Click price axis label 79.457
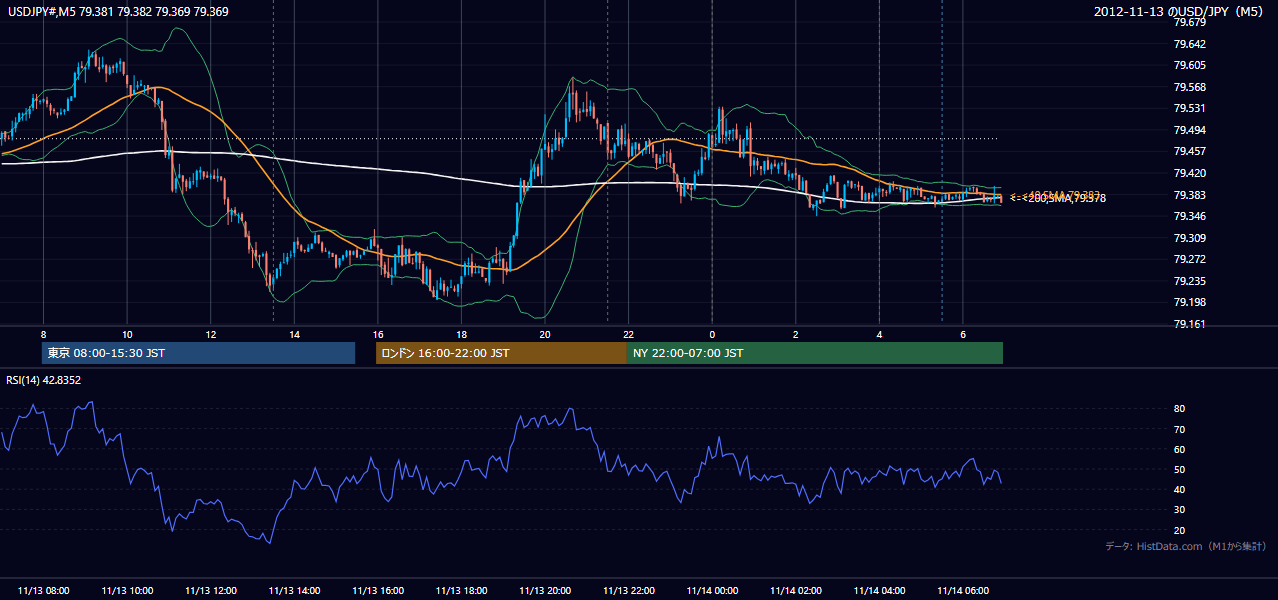The width and height of the screenshot is (1278, 600). [1189, 151]
